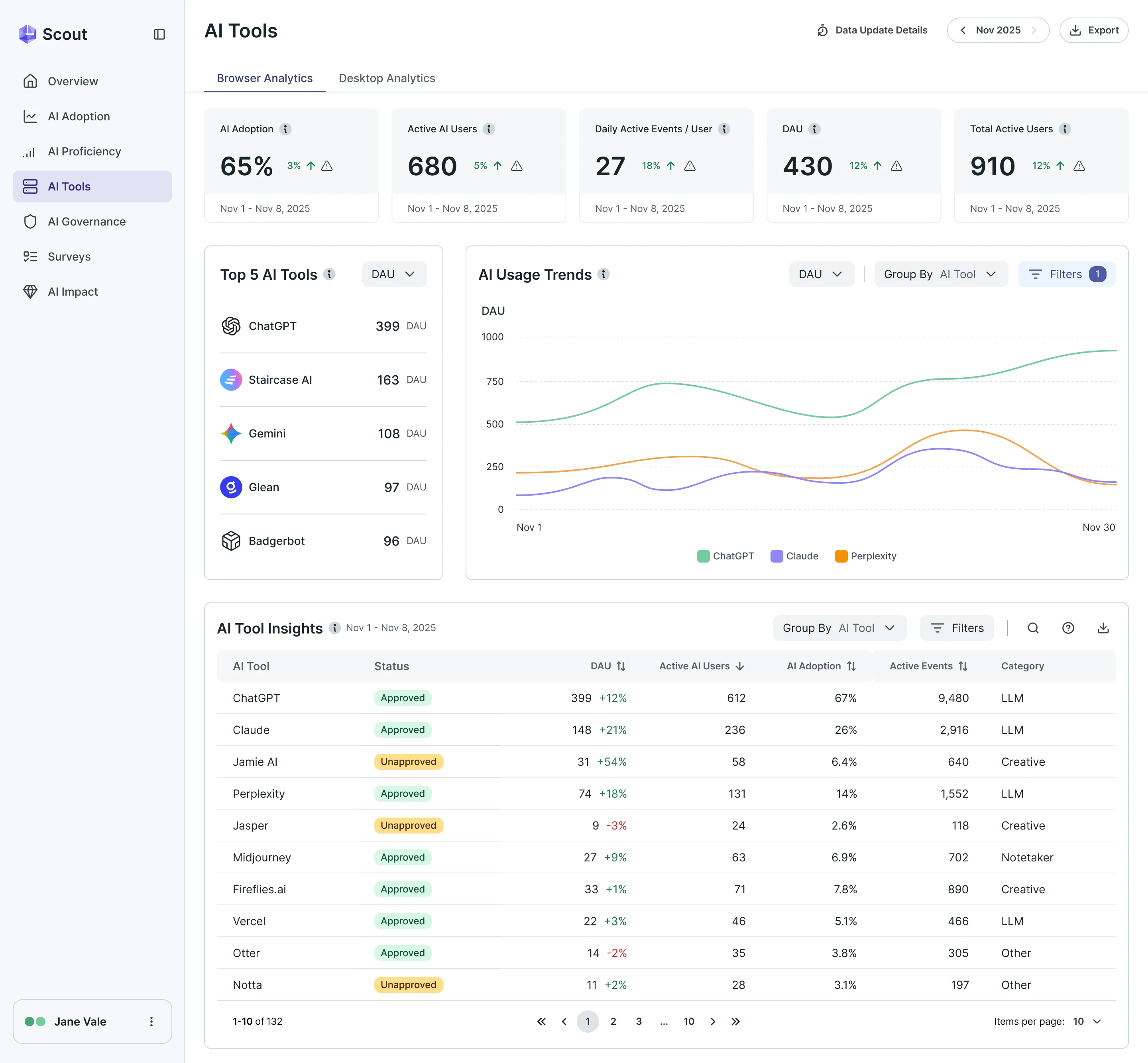Click the Badgerbot cube icon
Screen dimensions: 1148x1063
click(x=231, y=541)
